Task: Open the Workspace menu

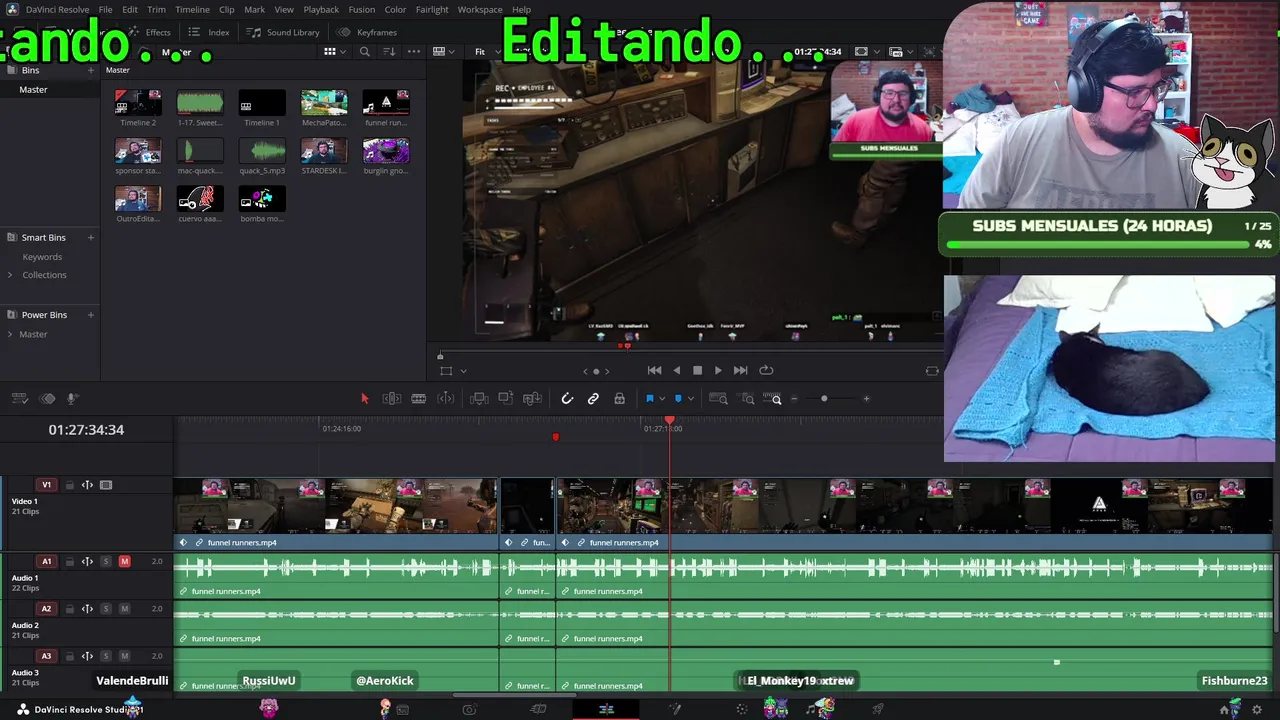Action: click(x=480, y=10)
